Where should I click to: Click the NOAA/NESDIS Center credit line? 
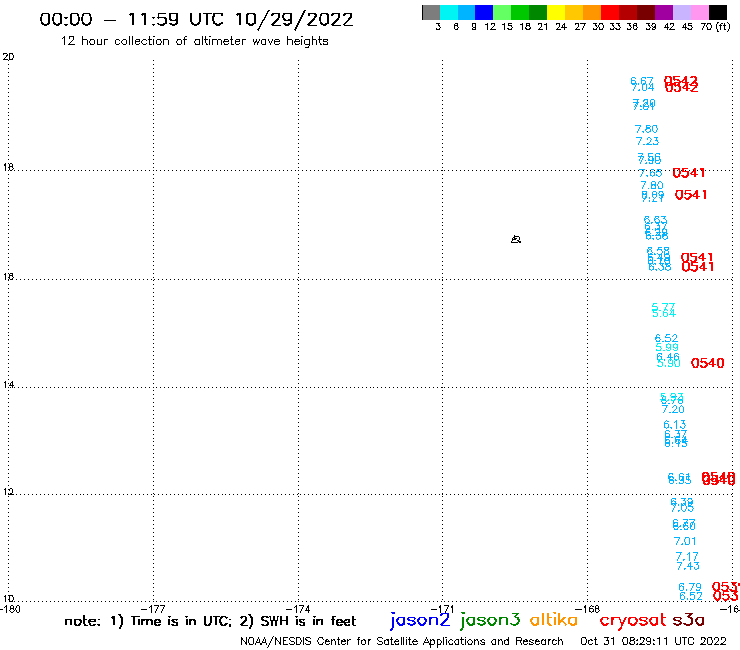pos(402,642)
